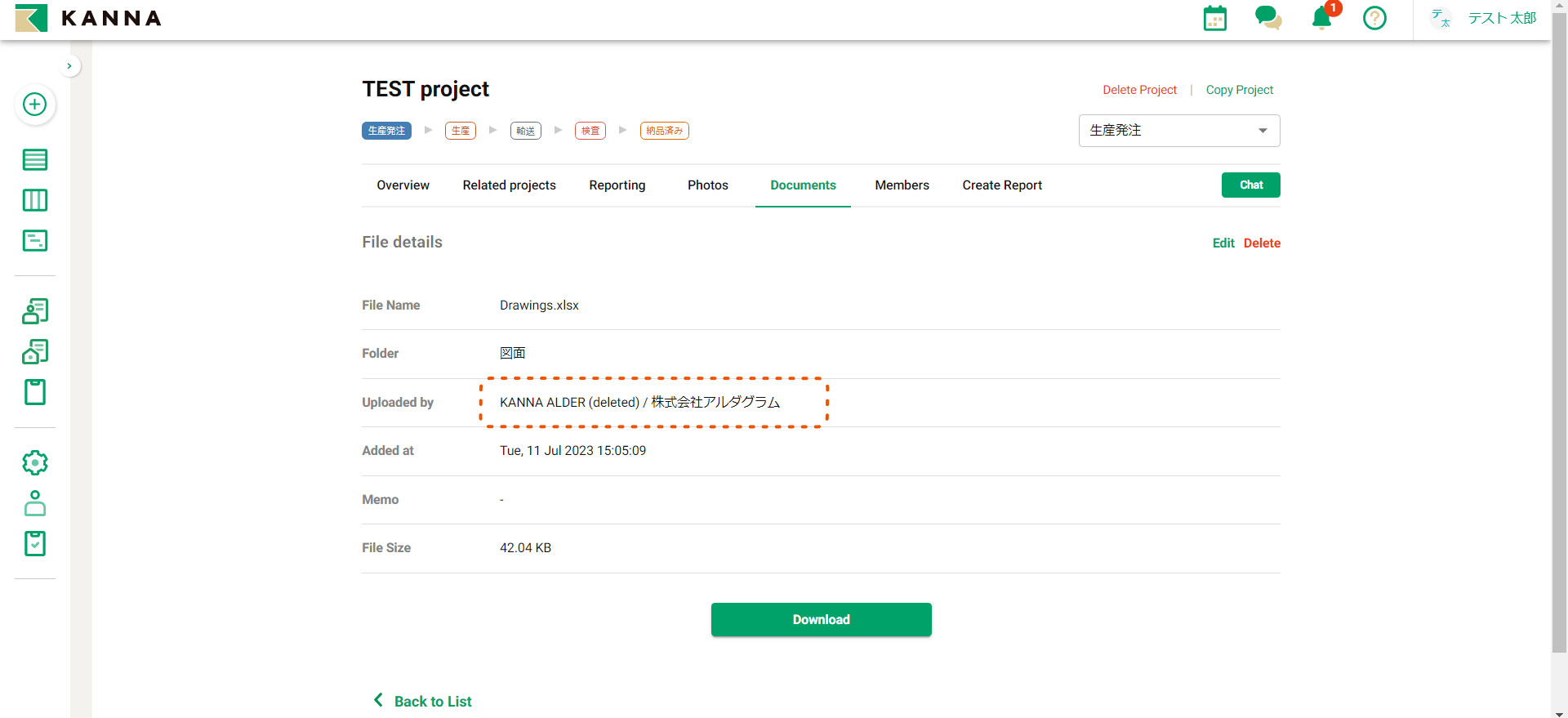Switch to the Members tab
This screenshot has width=1568, height=718.
(902, 185)
